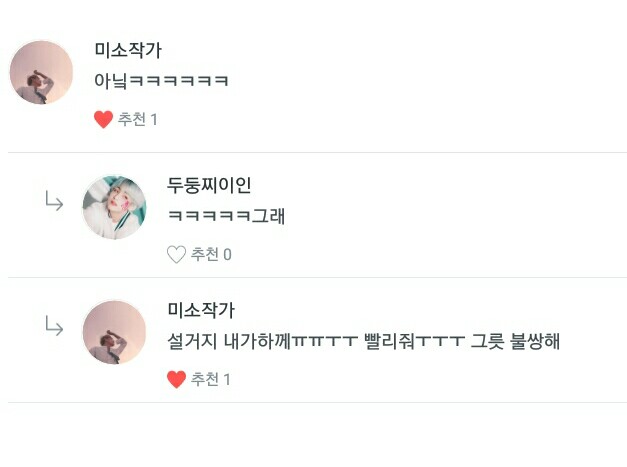Open 두둥찌이인's profile picture
The width and height of the screenshot is (627, 467).
[x=114, y=208]
